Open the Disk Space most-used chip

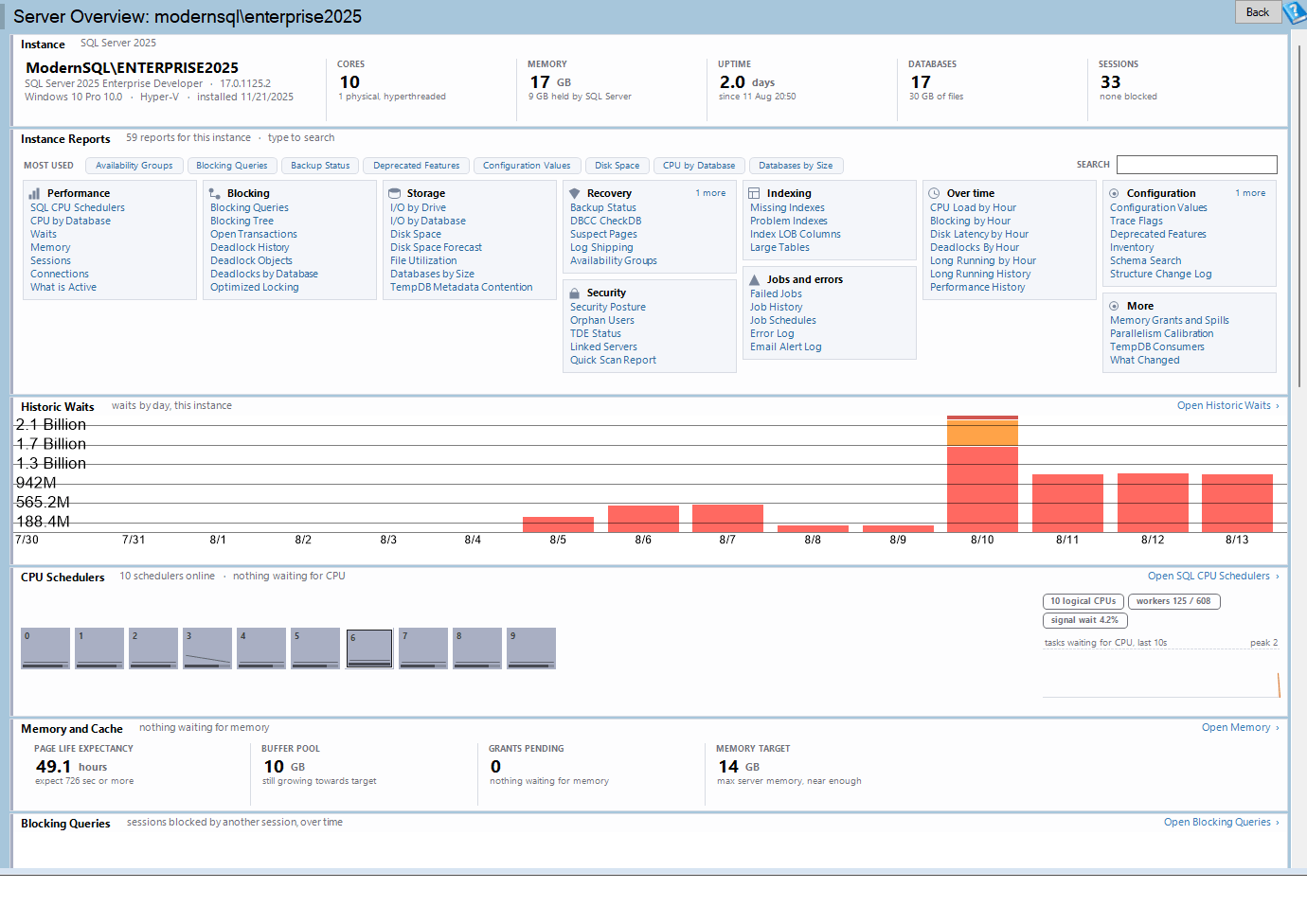pyautogui.click(x=618, y=166)
